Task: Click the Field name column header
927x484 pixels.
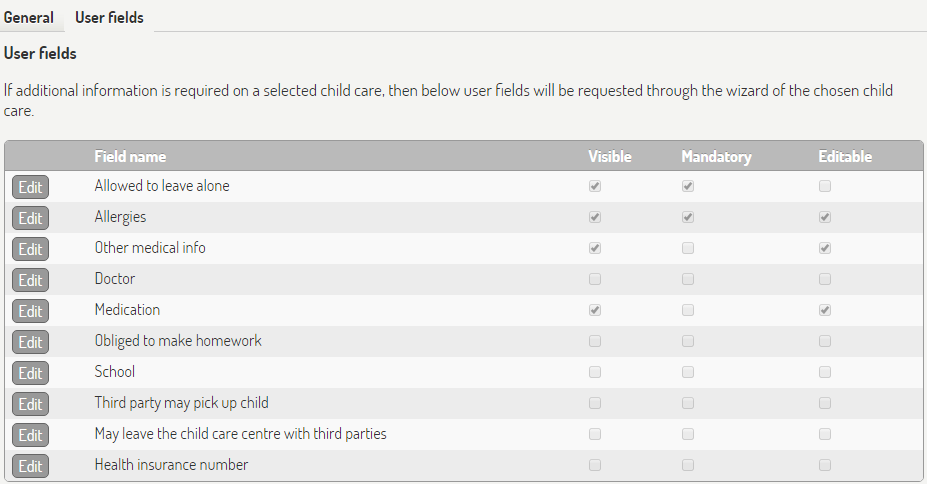Action: pos(130,156)
